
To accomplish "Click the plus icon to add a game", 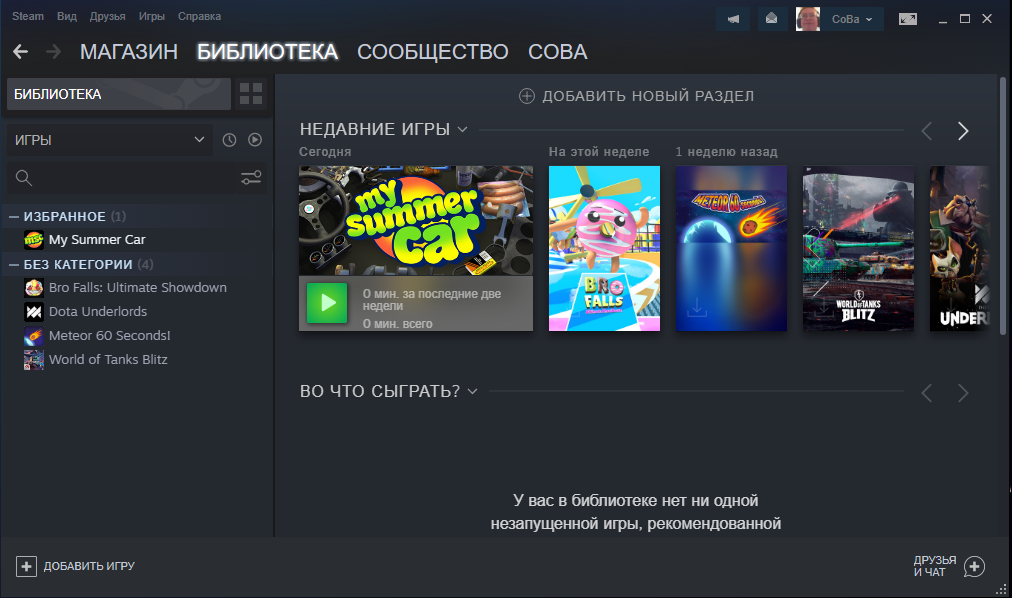I will 26,566.
